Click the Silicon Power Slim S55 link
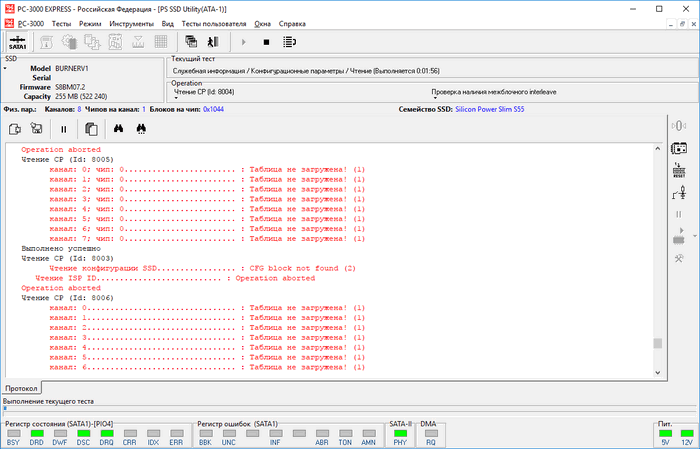Screen dimensions: 700x449 (492, 108)
